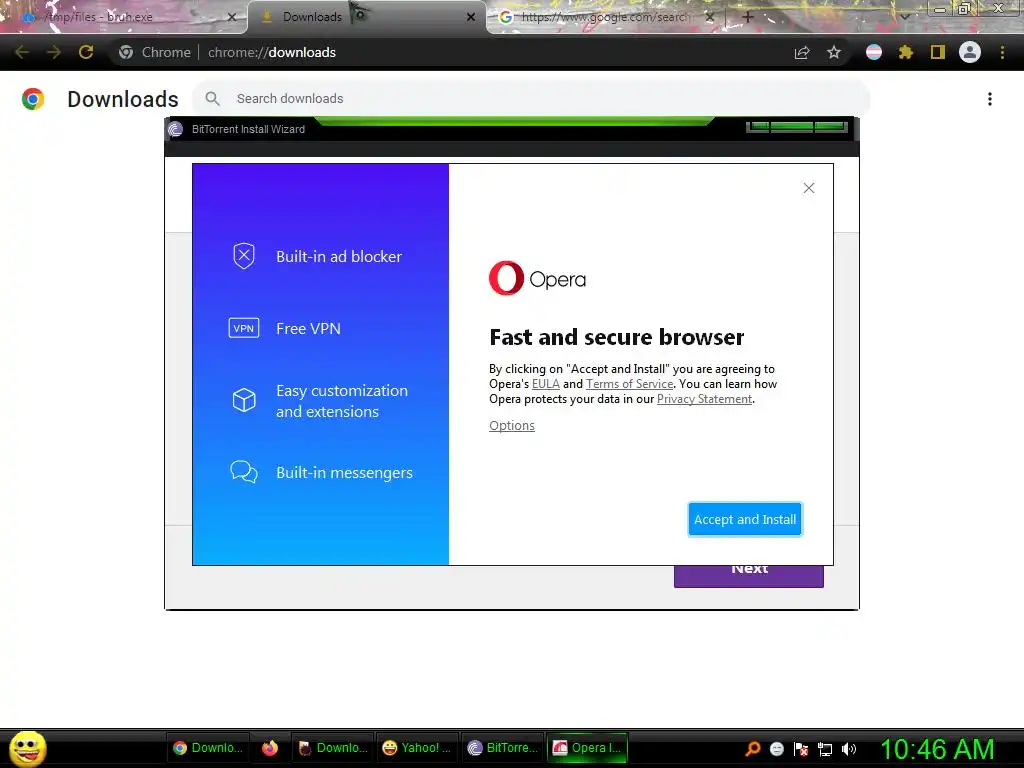Click the 10:46 AM clock
Screen dimensions: 1024x768
tap(936, 749)
